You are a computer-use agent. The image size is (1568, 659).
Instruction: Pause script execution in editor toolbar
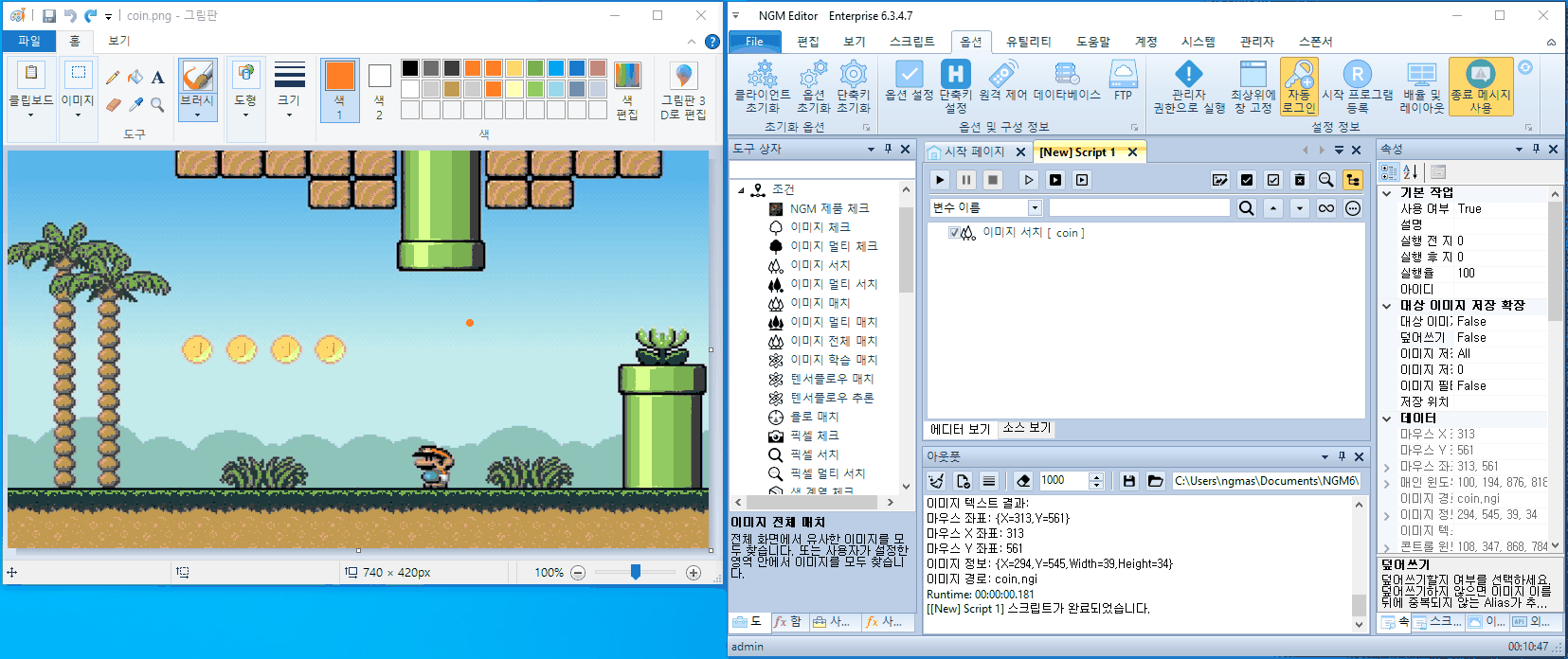[x=966, y=180]
